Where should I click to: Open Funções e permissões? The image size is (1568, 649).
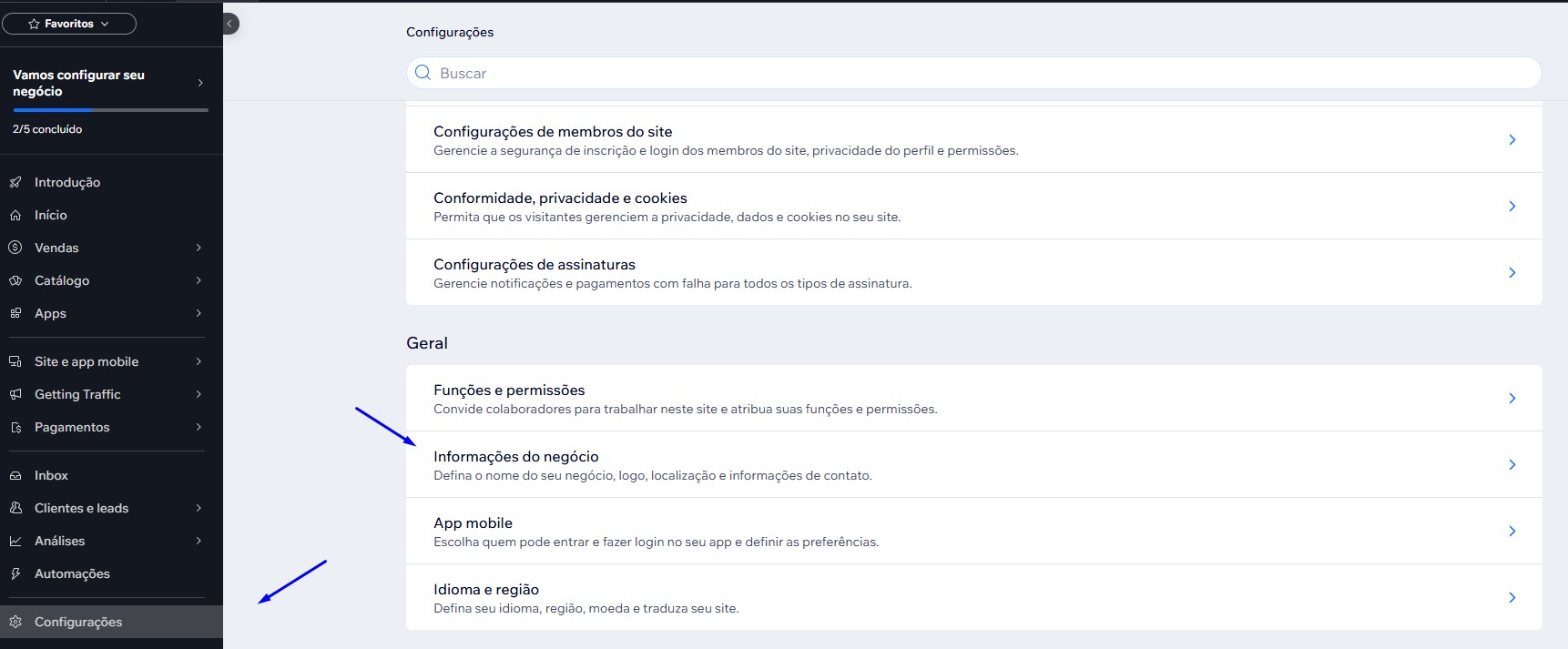click(x=974, y=398)
